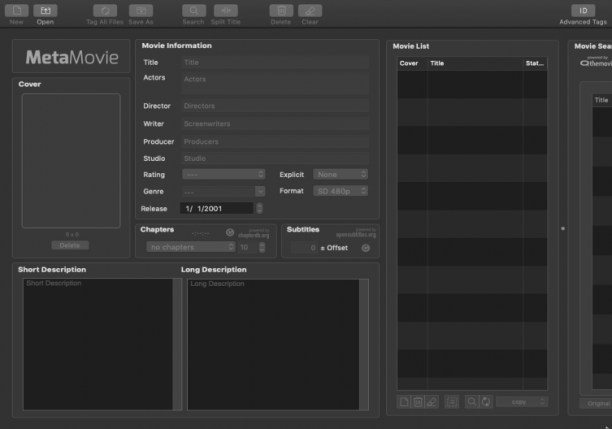
Task: Expand the Genre combo box arrow
Action: [260, 191]
